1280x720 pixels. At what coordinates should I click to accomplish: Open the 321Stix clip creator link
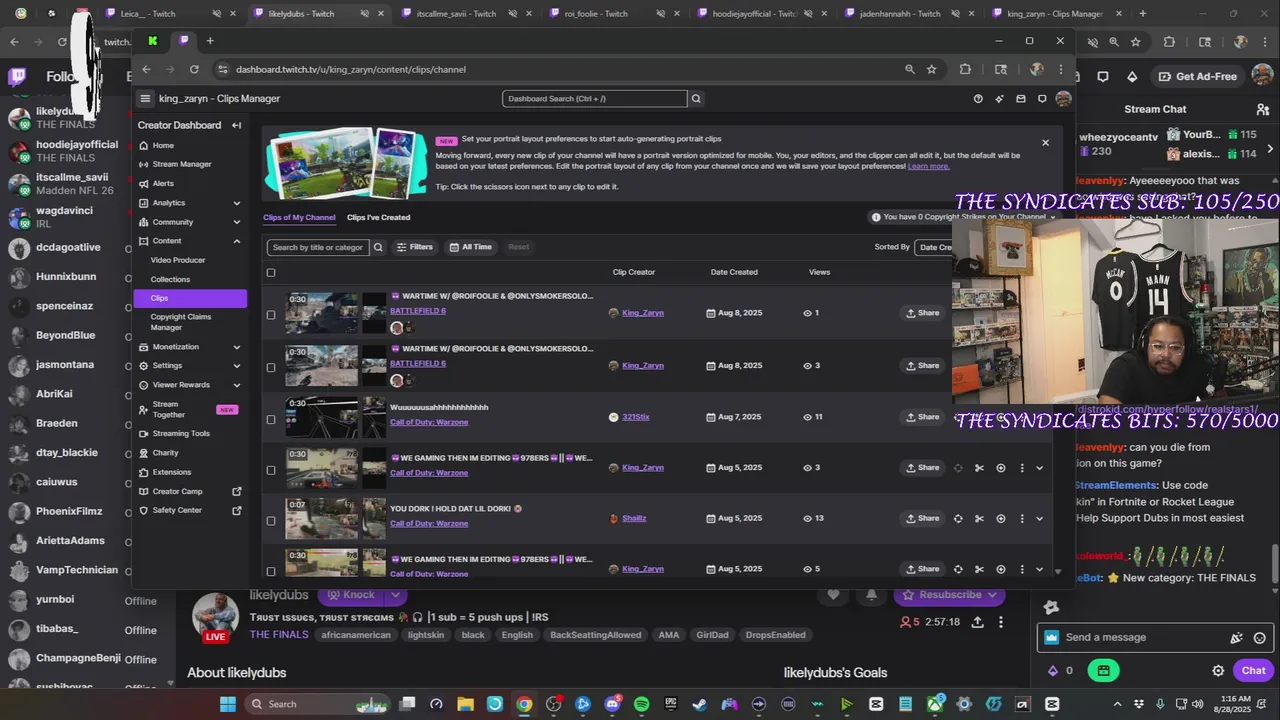(636, 417)
